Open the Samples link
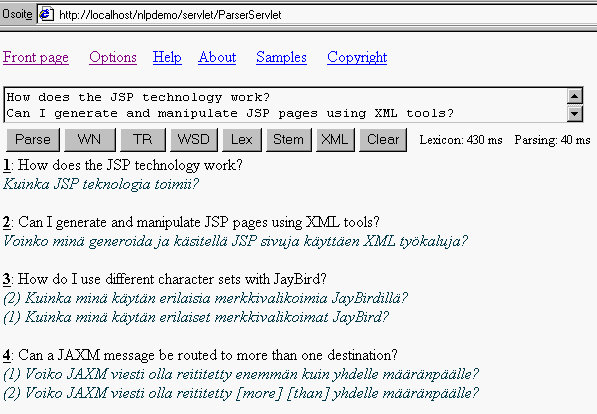597x414 pixels. point(281,58)
